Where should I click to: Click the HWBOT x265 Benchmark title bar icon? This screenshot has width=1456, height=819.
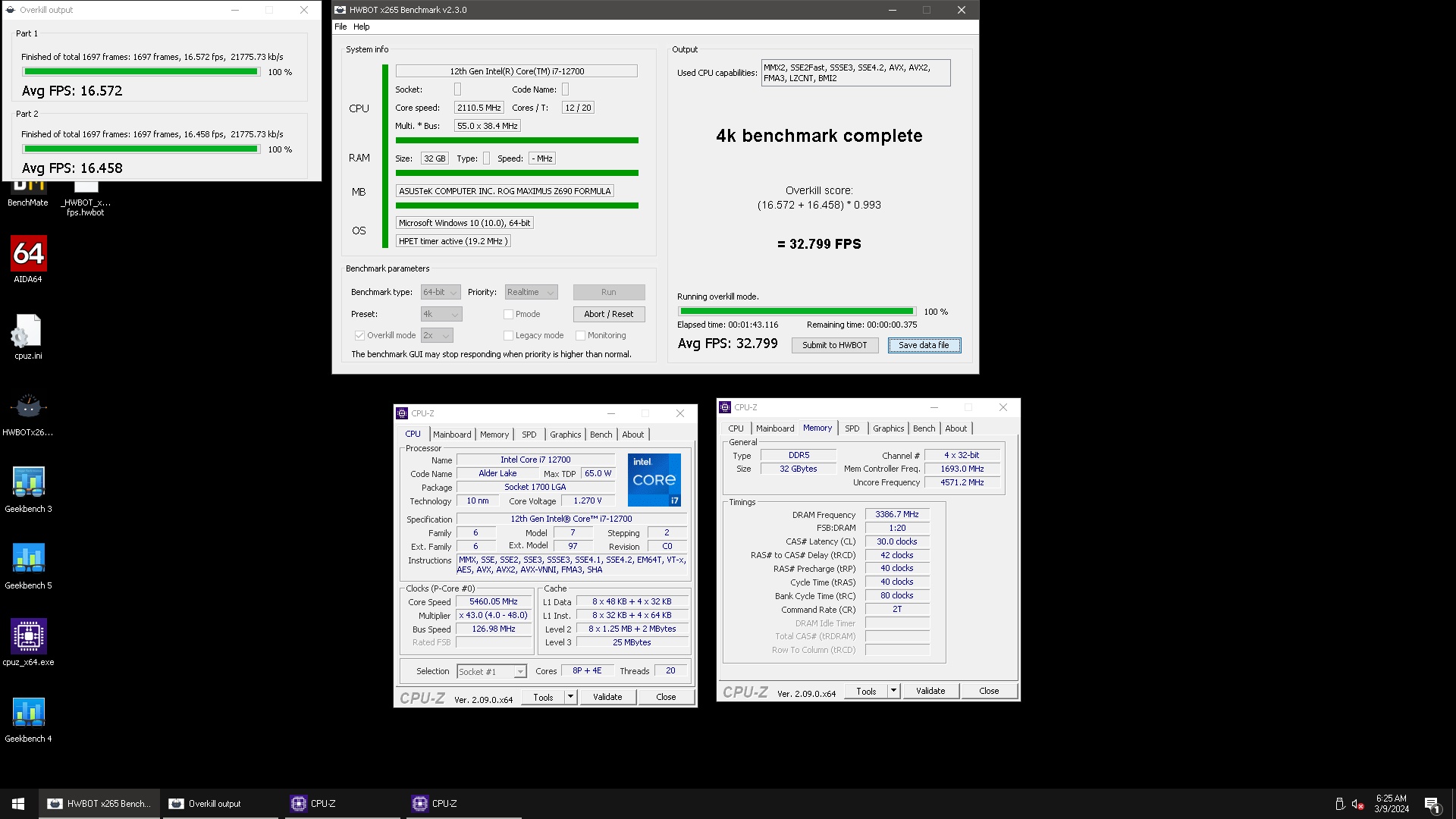(340, 10)
